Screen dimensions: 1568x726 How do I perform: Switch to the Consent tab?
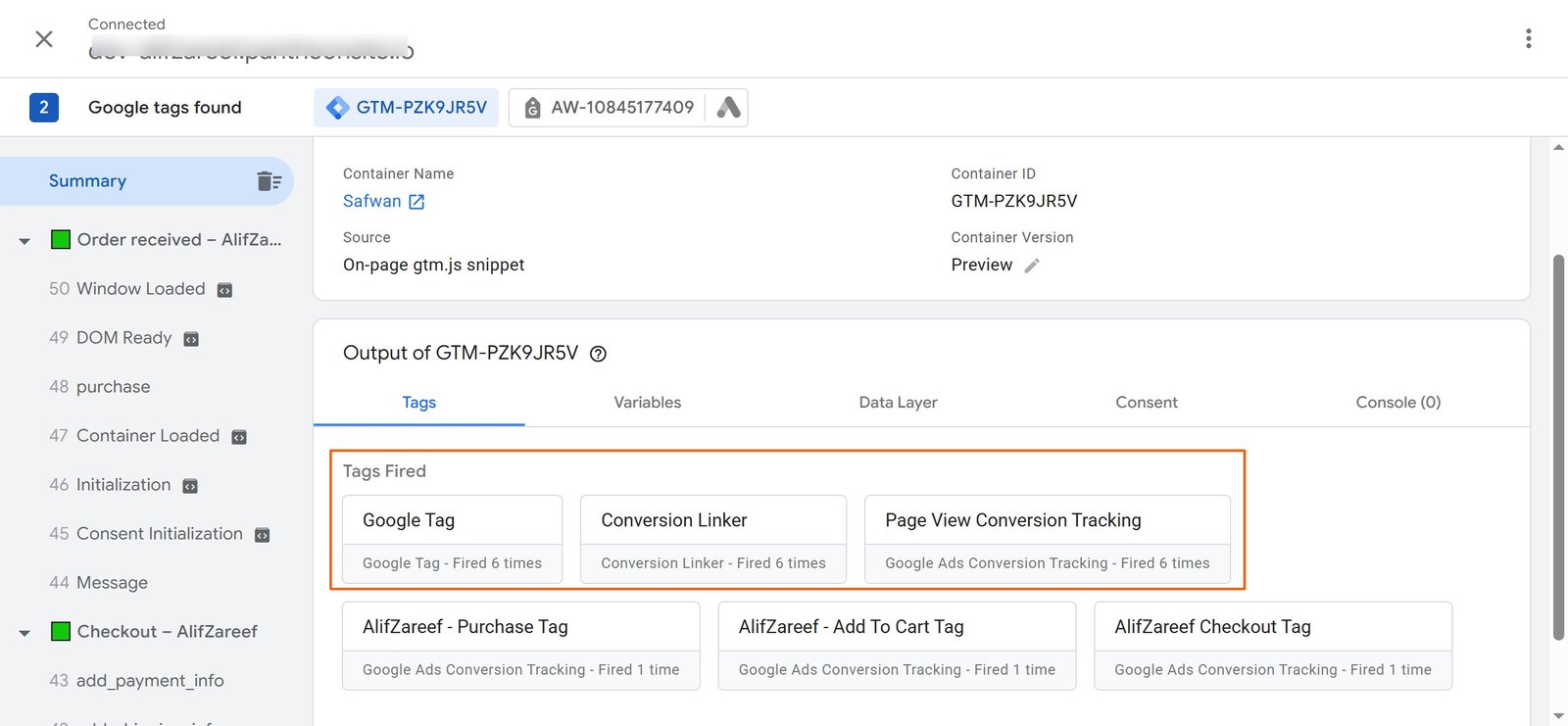1147,403
